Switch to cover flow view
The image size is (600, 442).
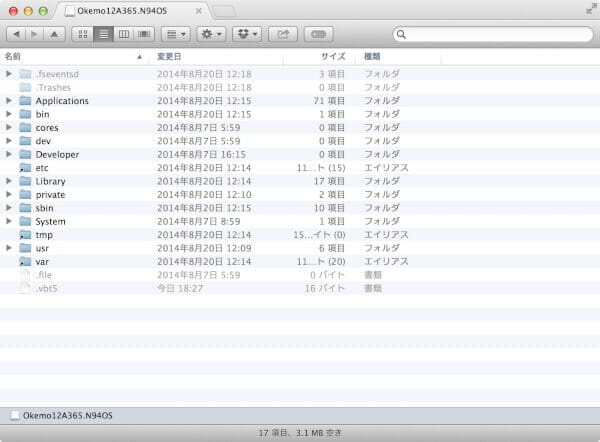click(x=144, y=34)
